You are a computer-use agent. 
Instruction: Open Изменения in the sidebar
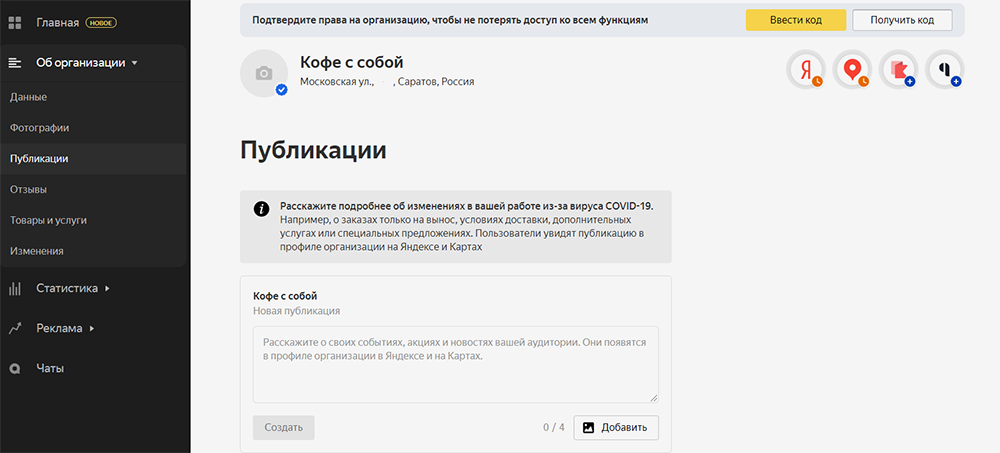coord(94,251)
